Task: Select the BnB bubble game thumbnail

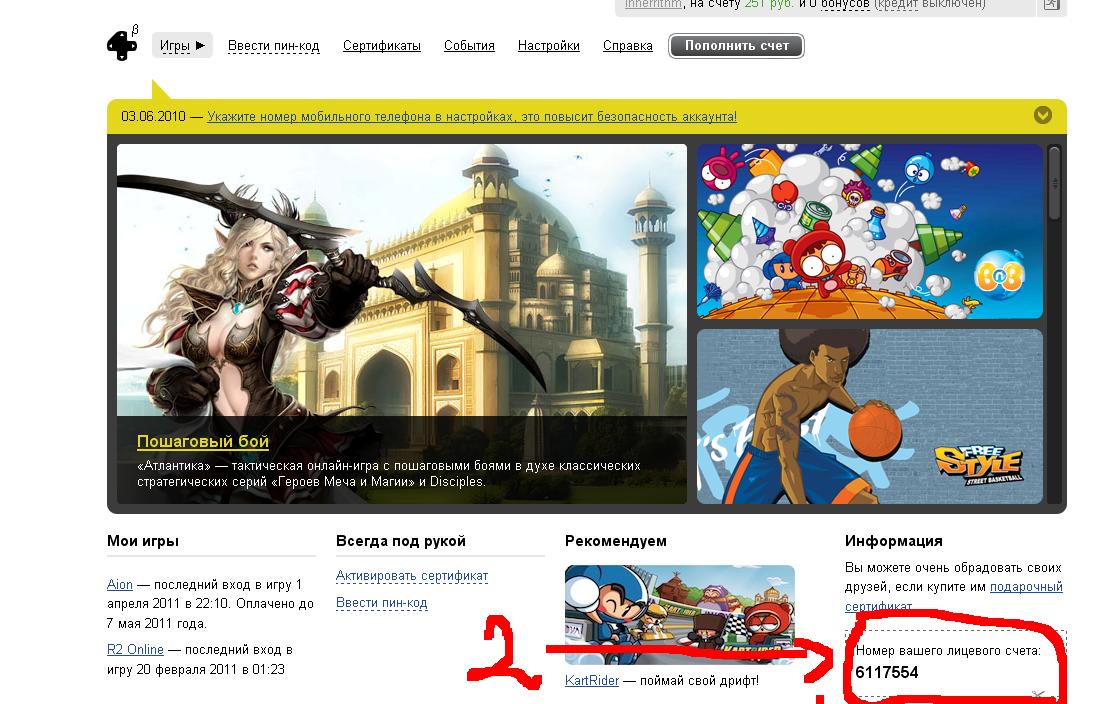Action: point(870,231)
